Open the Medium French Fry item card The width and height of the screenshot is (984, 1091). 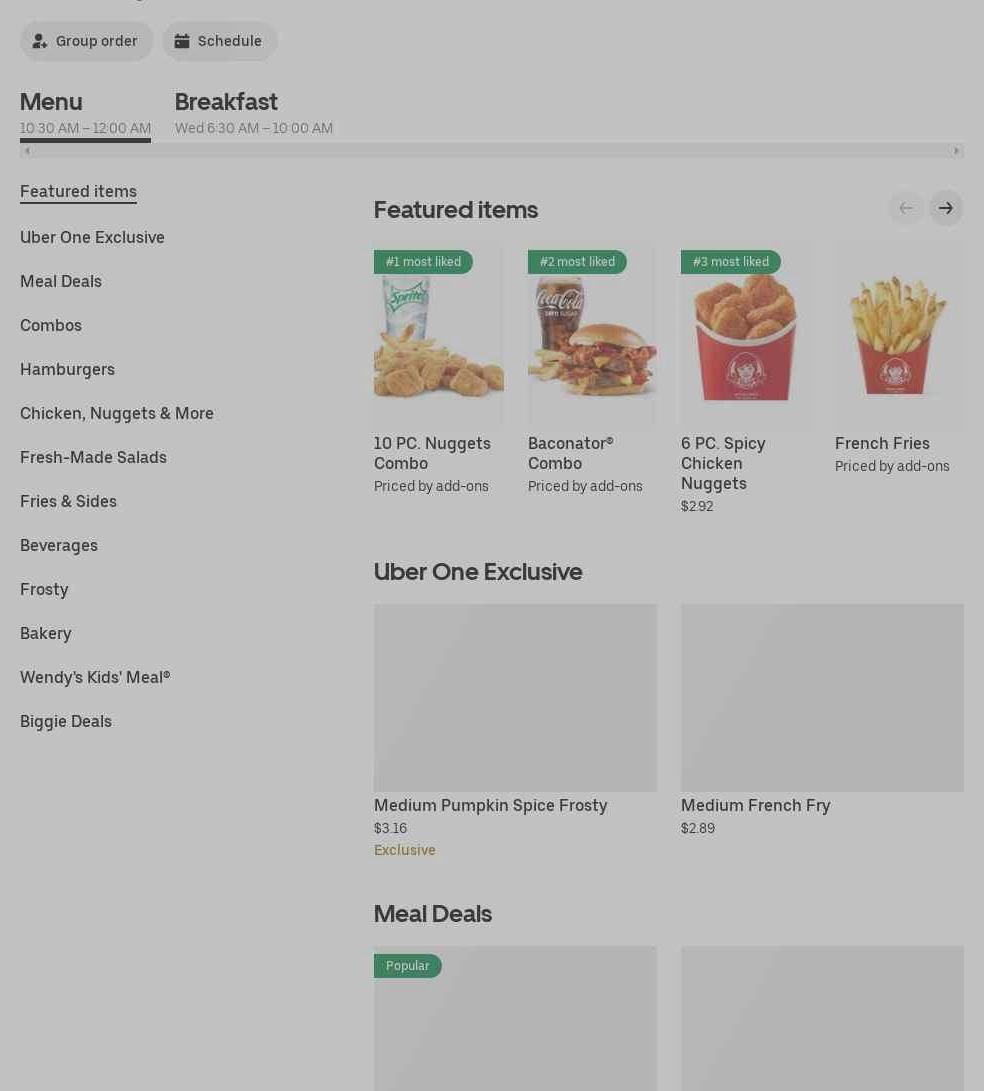(x=823, y=721)
